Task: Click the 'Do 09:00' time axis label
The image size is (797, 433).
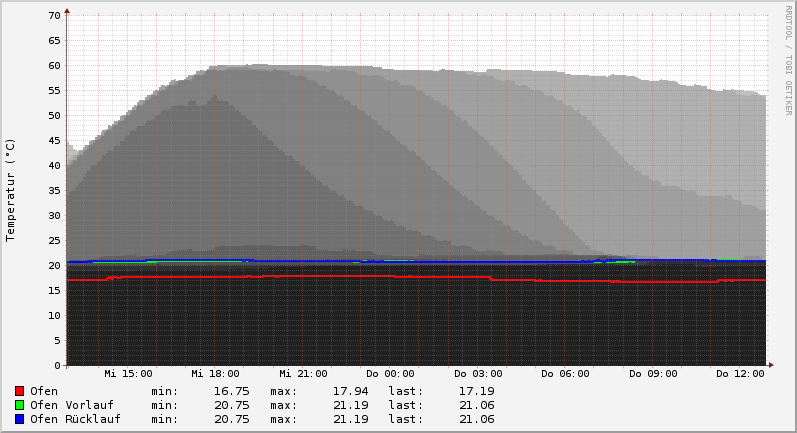Action: click(x=653, y=374)
